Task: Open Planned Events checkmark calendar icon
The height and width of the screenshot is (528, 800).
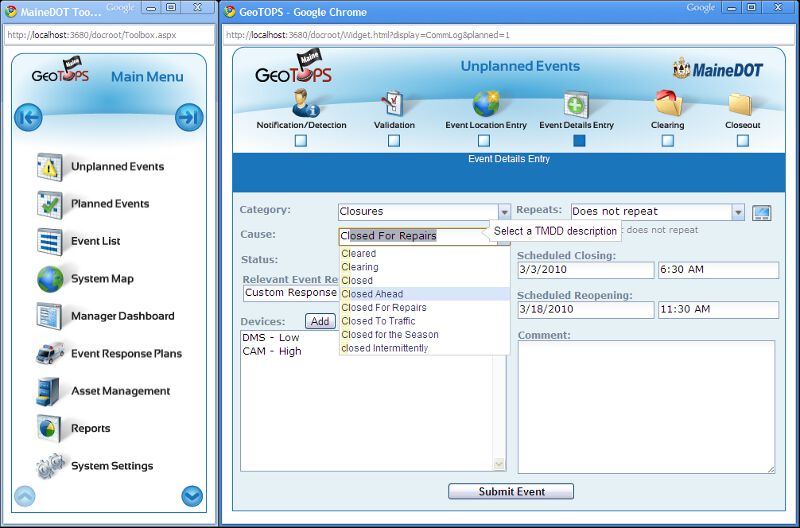Action: point(49,204)
